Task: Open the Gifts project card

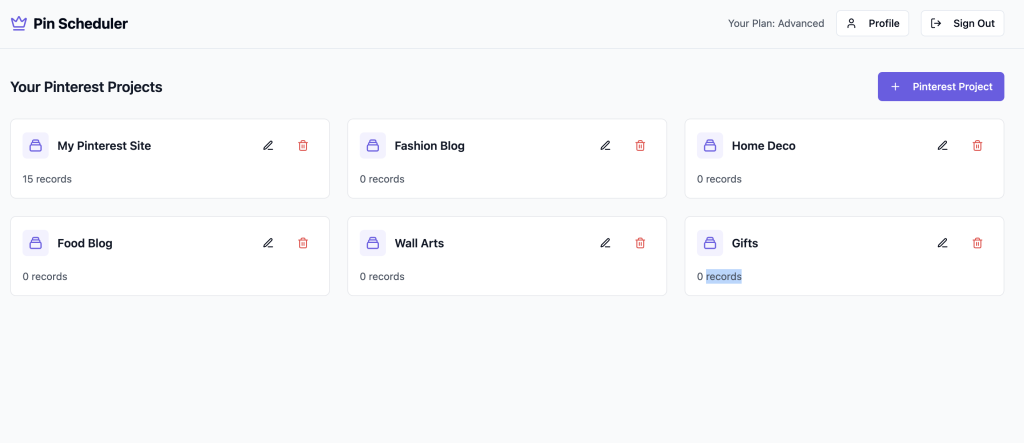Action: click(844, 256)
